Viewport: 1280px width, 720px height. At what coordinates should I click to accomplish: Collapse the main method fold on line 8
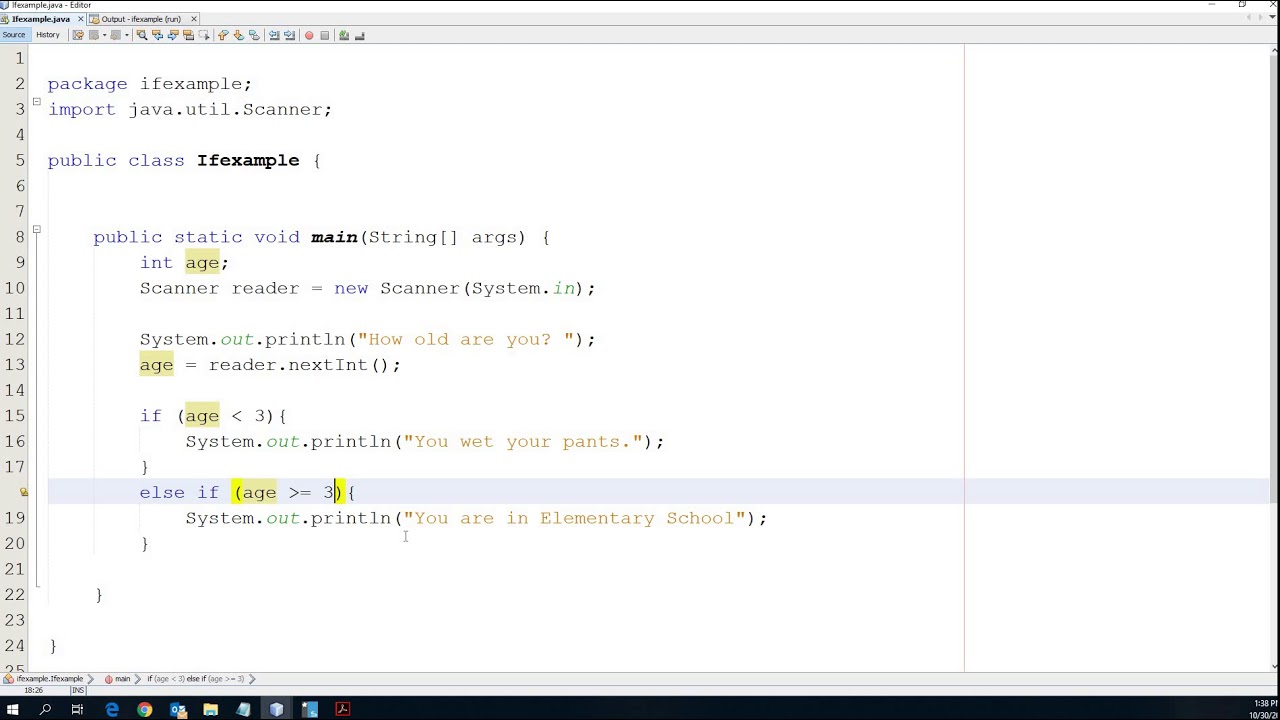37,230
